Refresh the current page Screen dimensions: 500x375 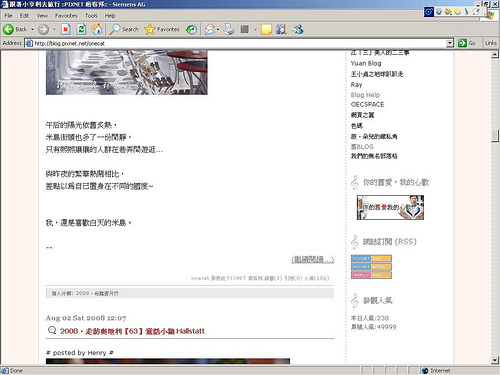click(x=81, y=29)
